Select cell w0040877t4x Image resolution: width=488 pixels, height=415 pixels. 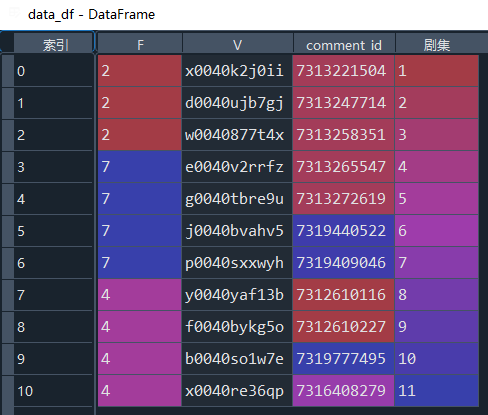point(237,135)
